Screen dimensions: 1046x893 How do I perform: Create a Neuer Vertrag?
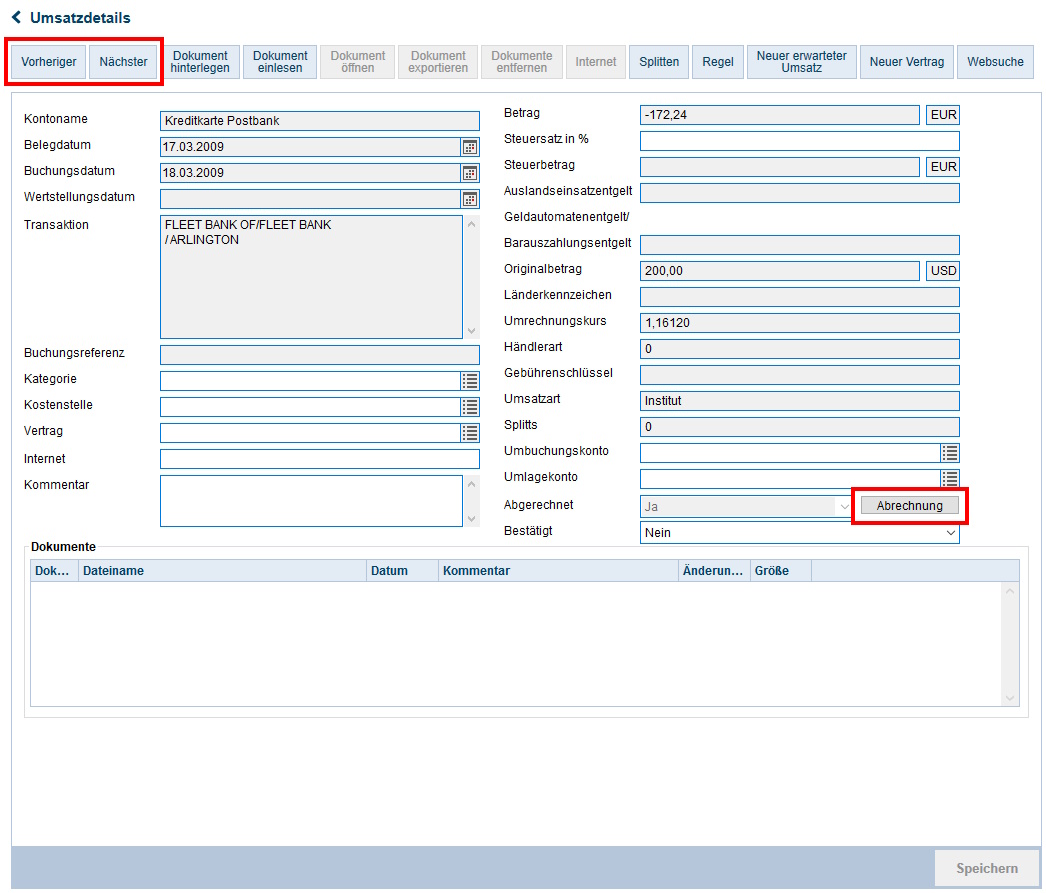coord(907,62)
